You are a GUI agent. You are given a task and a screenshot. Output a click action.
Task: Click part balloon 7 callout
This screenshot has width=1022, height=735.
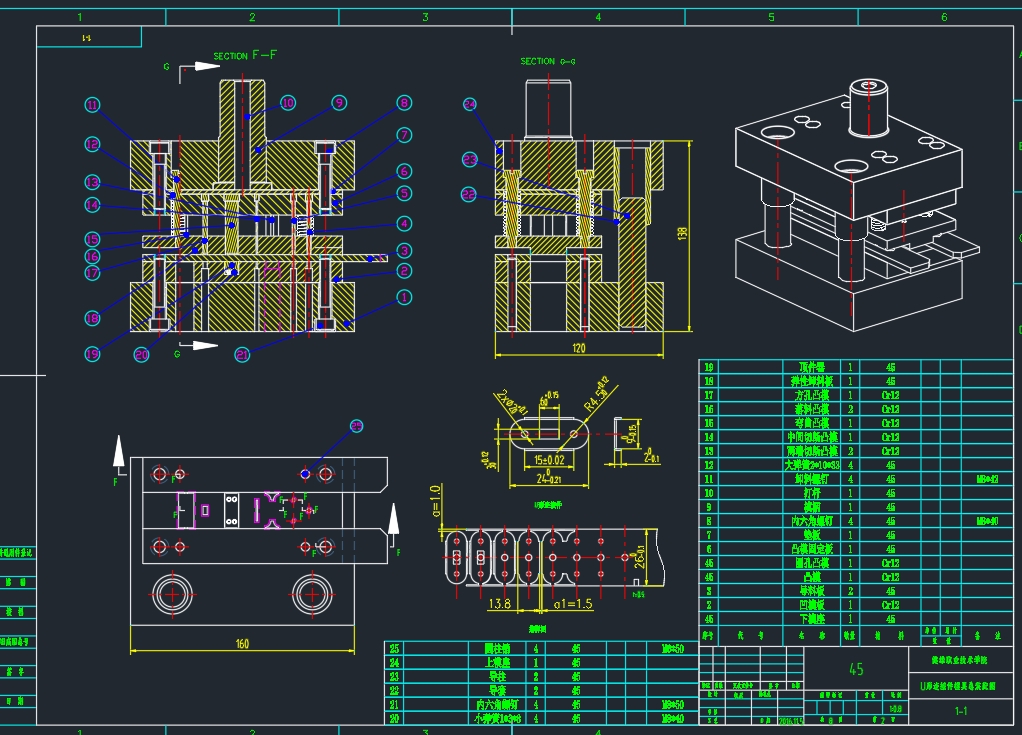click(404, 135)
